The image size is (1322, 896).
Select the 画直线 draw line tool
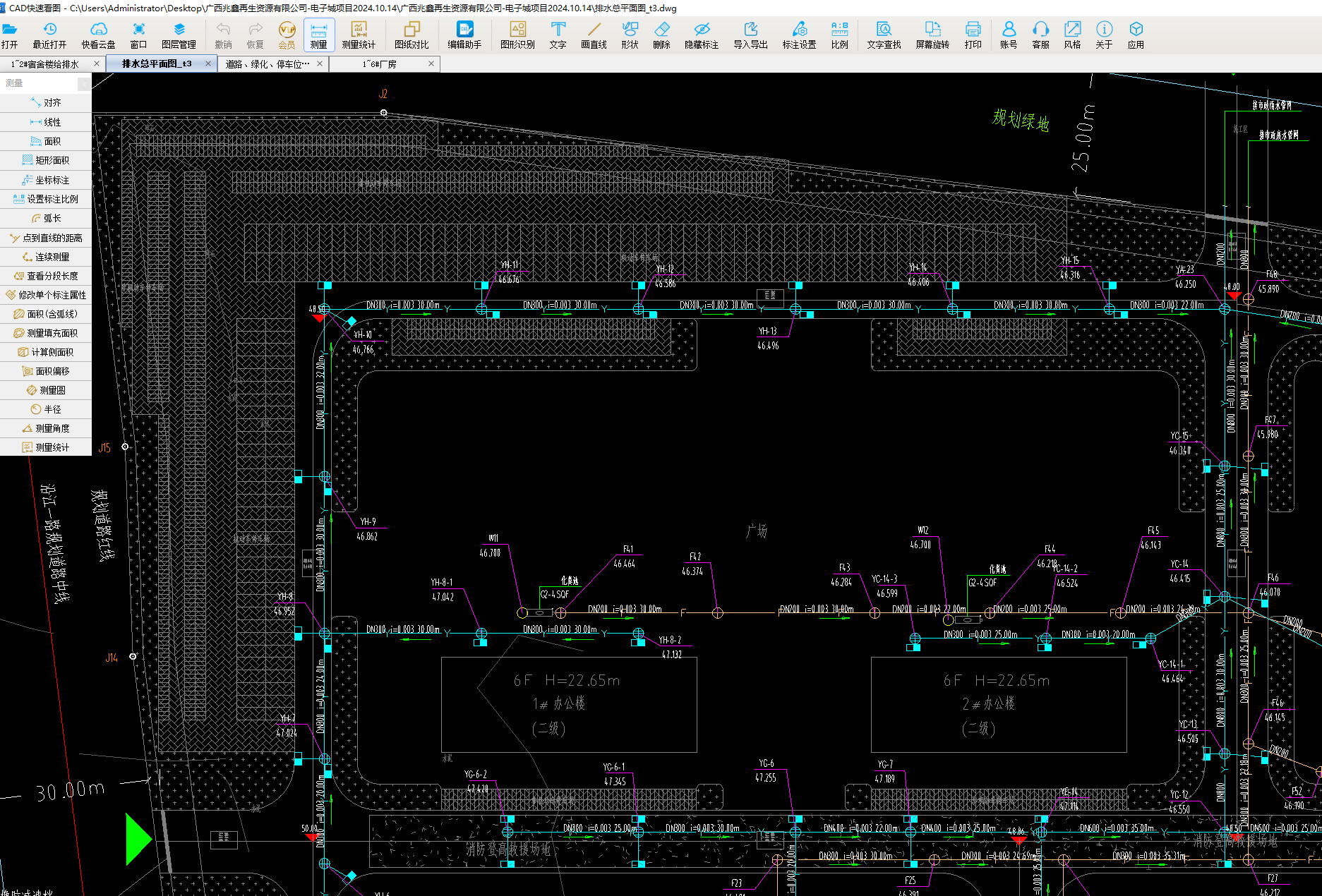[594, 35]
